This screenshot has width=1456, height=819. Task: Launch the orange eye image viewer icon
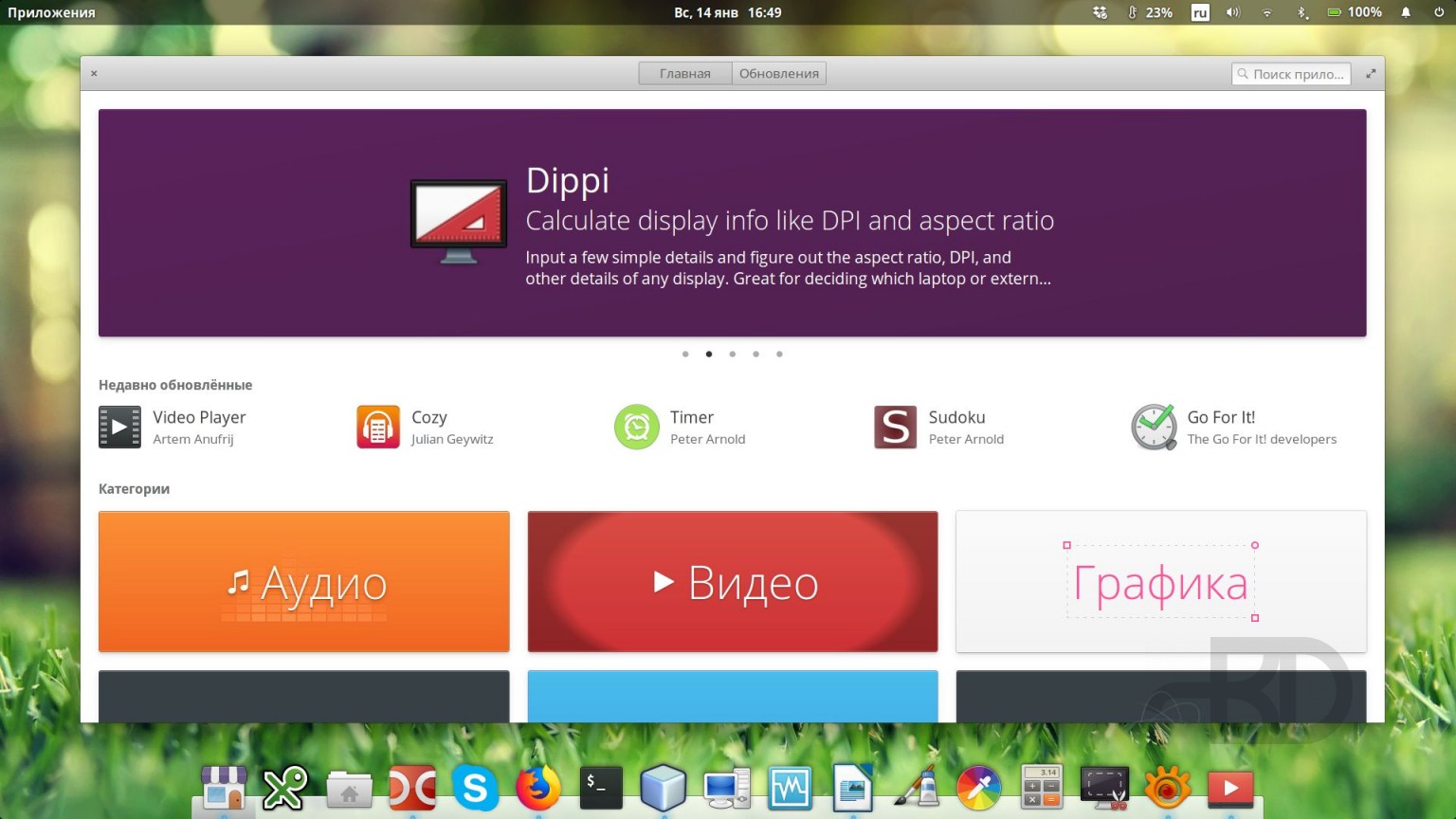tap(1168, 788)
